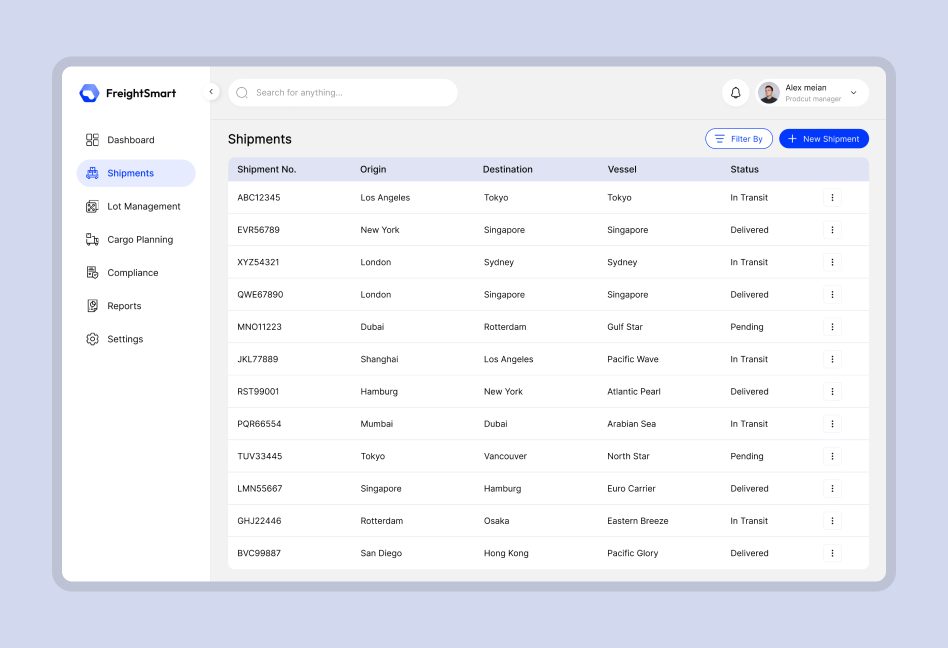Viewport: 948px width, 648px height.
Task: Click the Settings gear icon
Action: [92, 339]
